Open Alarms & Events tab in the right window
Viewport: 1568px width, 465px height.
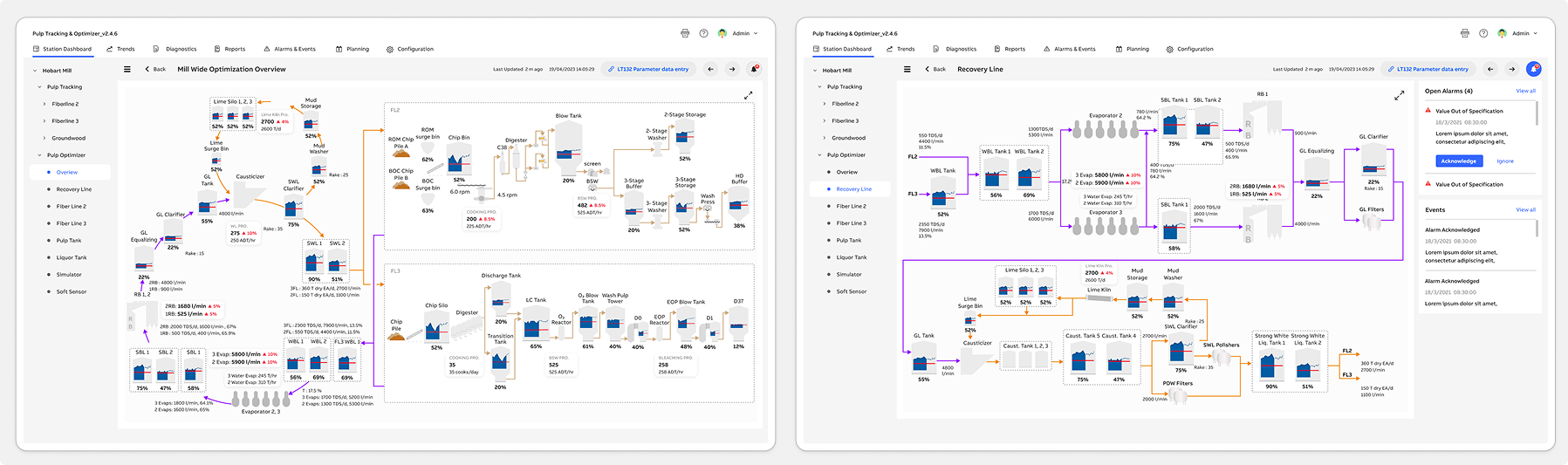coord(1070,49)
